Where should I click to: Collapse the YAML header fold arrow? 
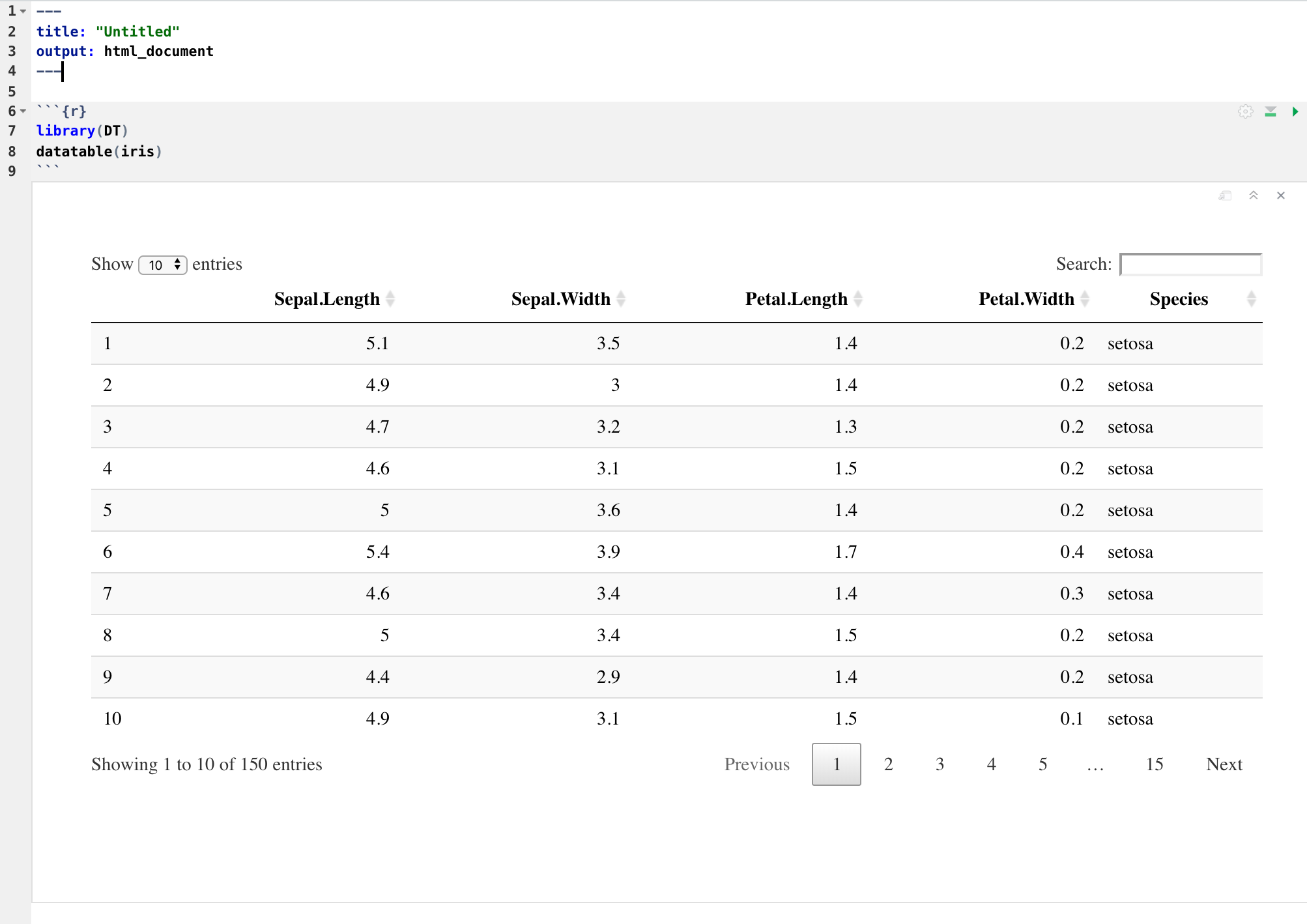[x=23, y=10]
